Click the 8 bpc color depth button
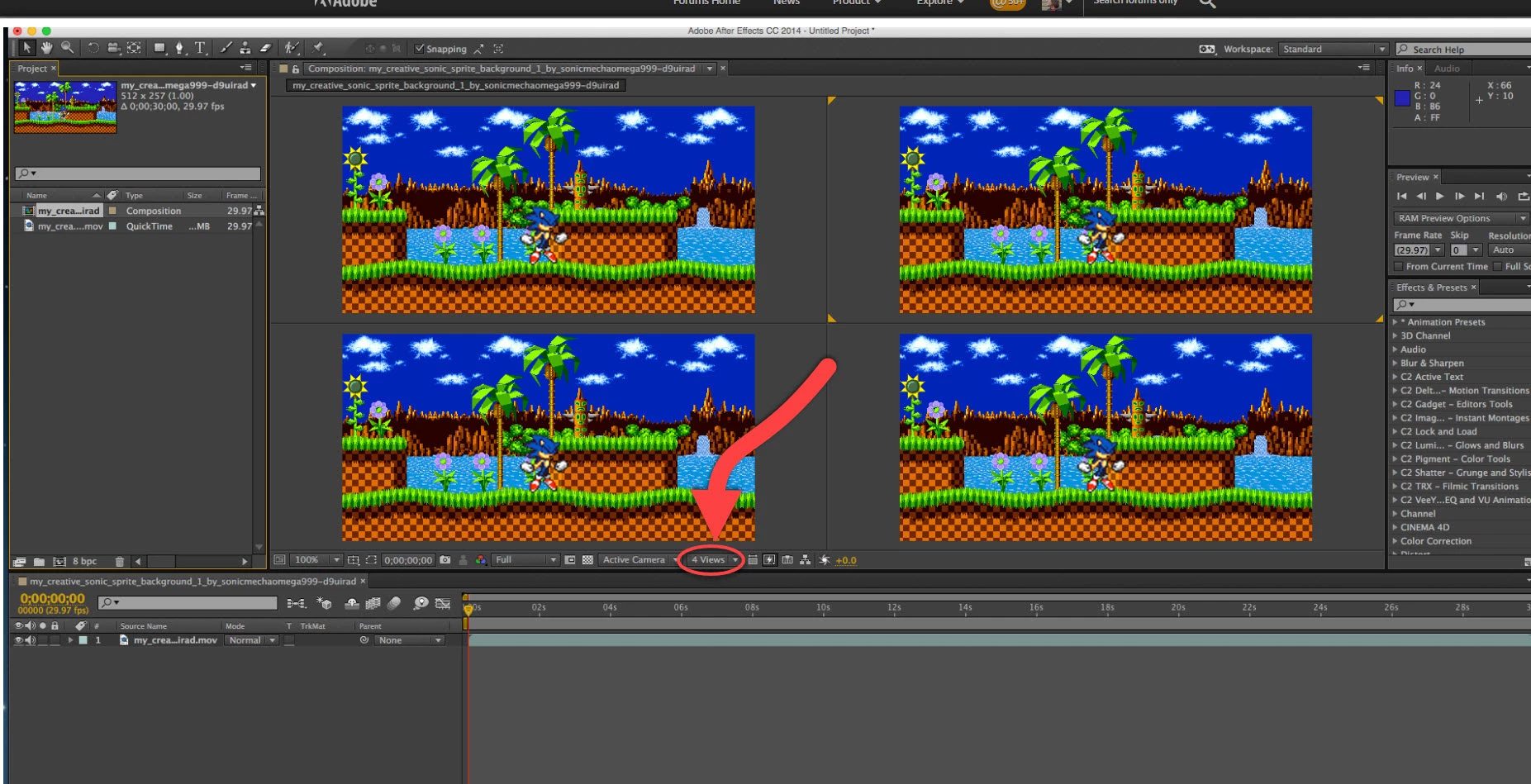This screenshot has width=1531, height=784. pos(84,562)
